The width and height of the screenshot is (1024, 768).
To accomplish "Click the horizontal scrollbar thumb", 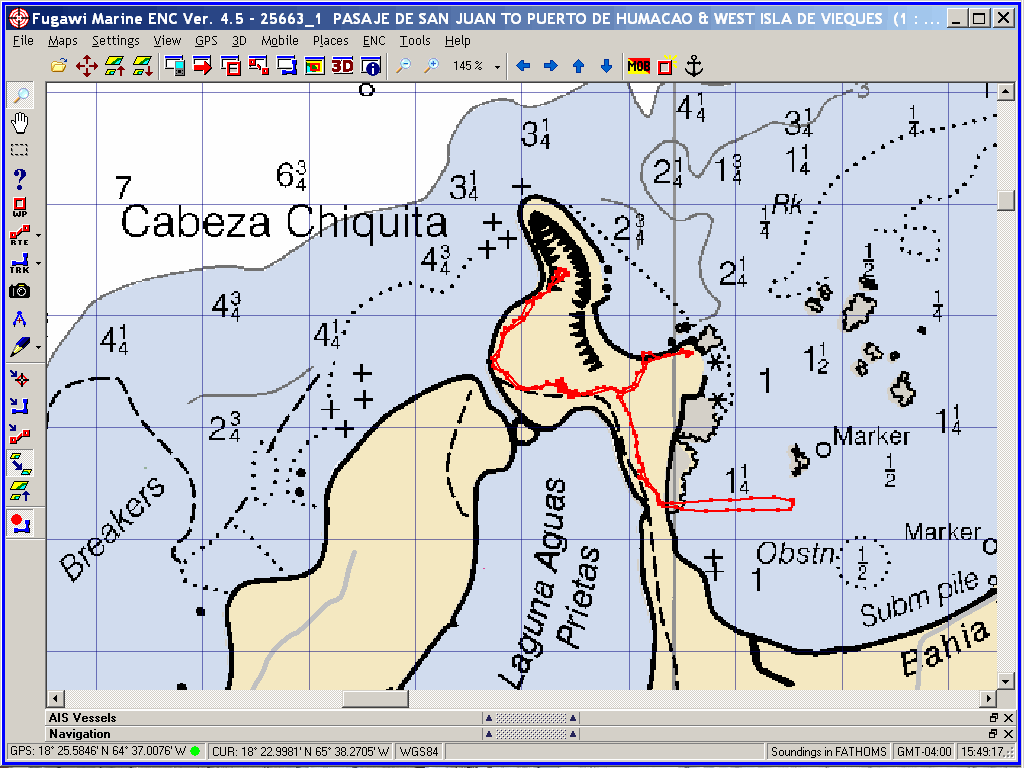I will [376, 698].
